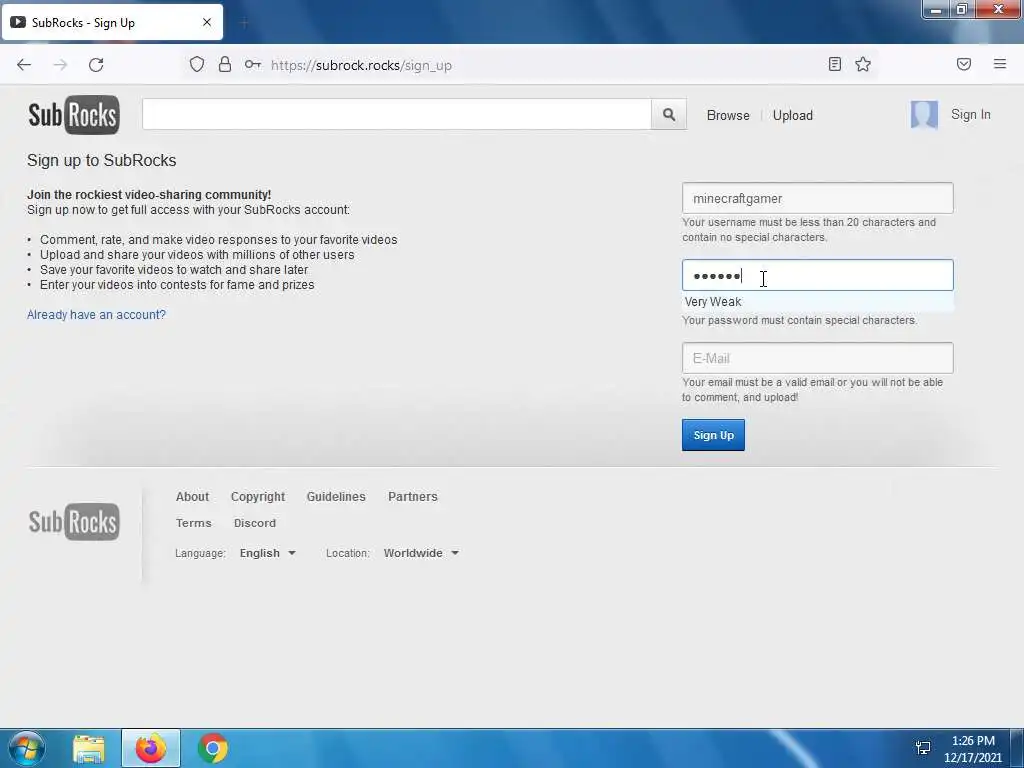Click the taskbar clock showing 1:26 PM
The width and height of the screenshot is (1024, 768).
click(x=973, y=749)
